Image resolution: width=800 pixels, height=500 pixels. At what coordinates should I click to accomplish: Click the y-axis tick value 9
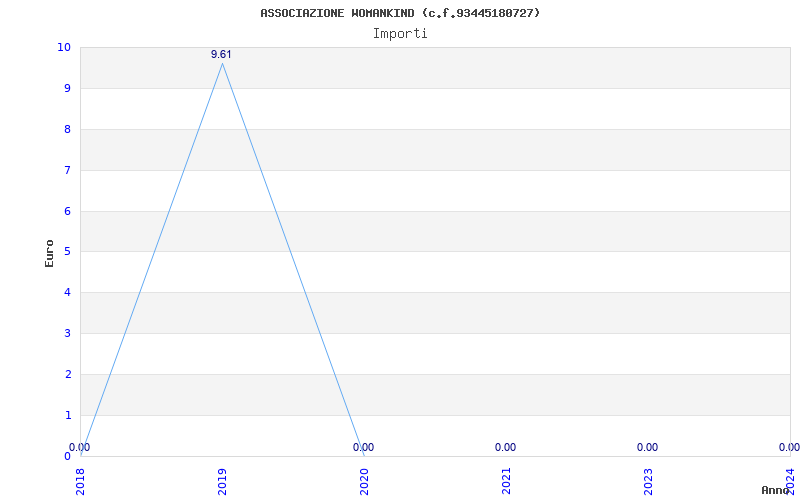tap(67, 88)
